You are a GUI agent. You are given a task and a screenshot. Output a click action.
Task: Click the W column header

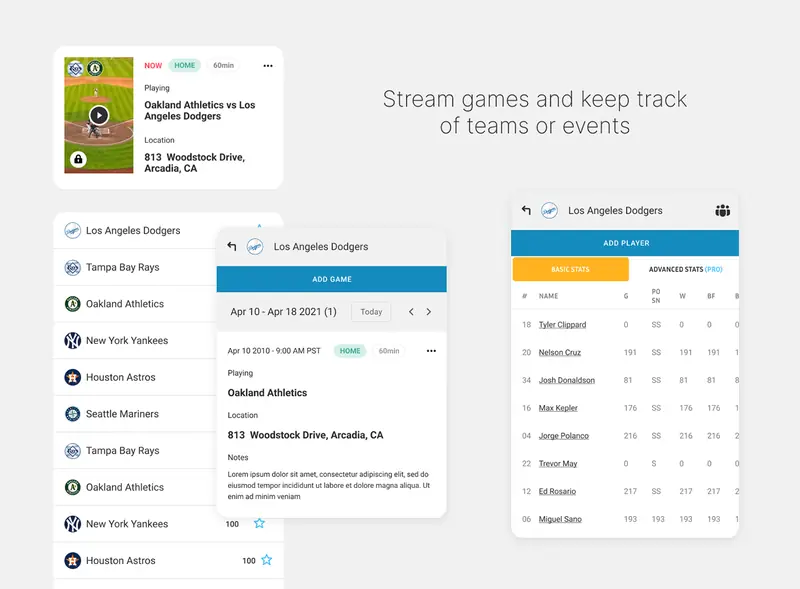[x=682, y=296]
